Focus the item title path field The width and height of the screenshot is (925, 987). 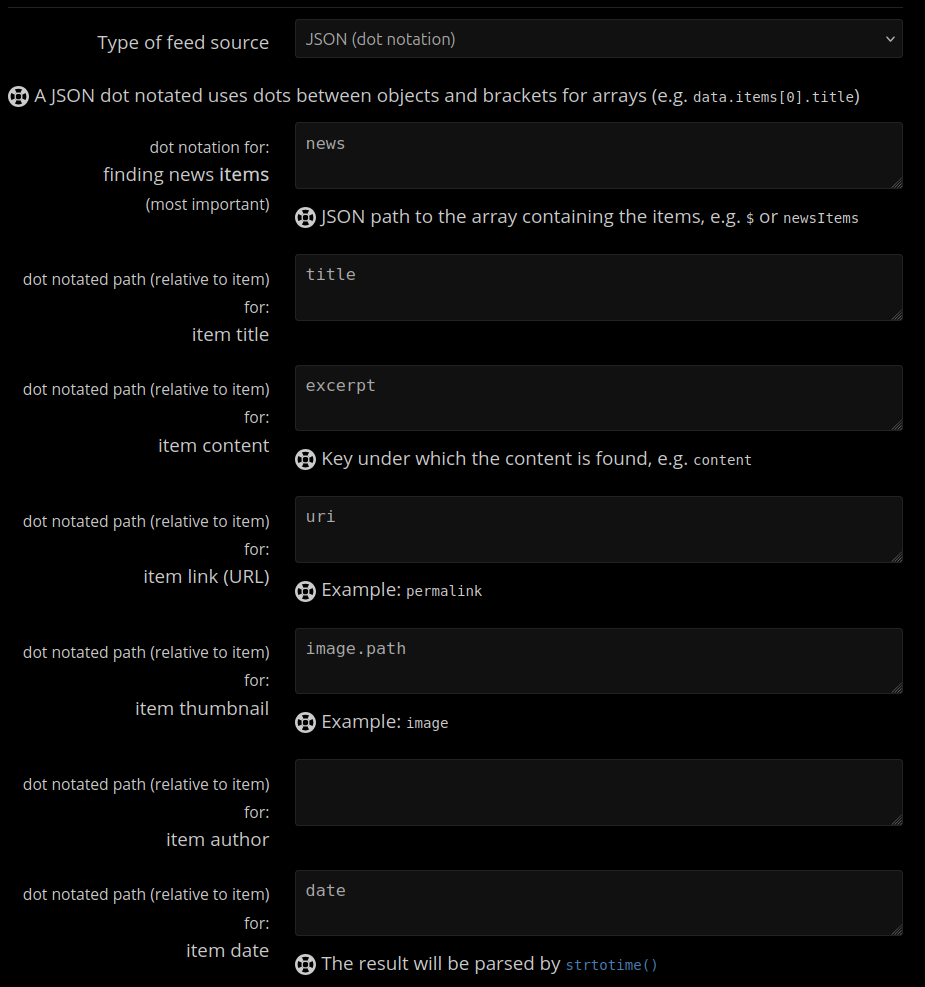point(598,288)
